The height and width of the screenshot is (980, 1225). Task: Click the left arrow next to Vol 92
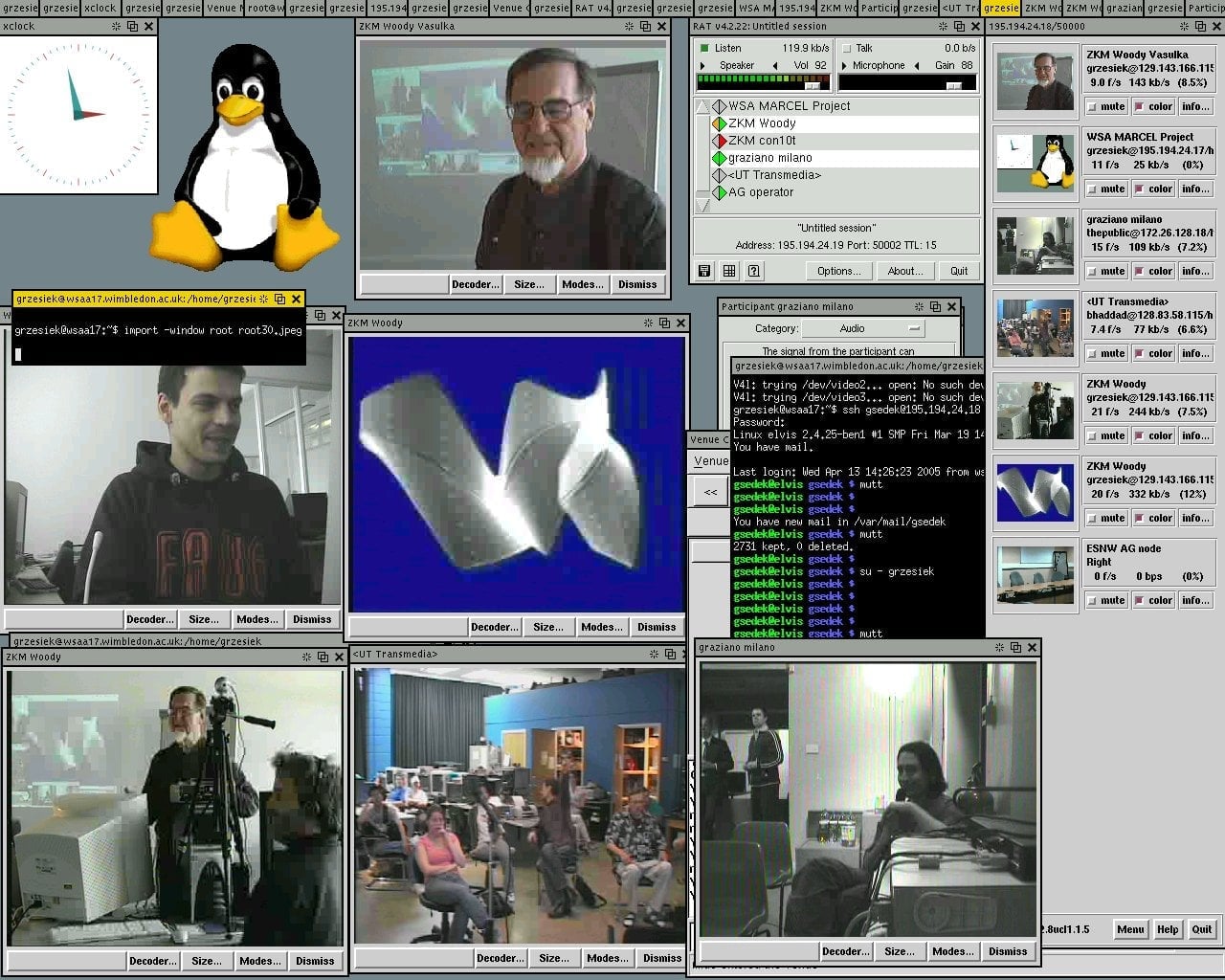tap(775, 66)
